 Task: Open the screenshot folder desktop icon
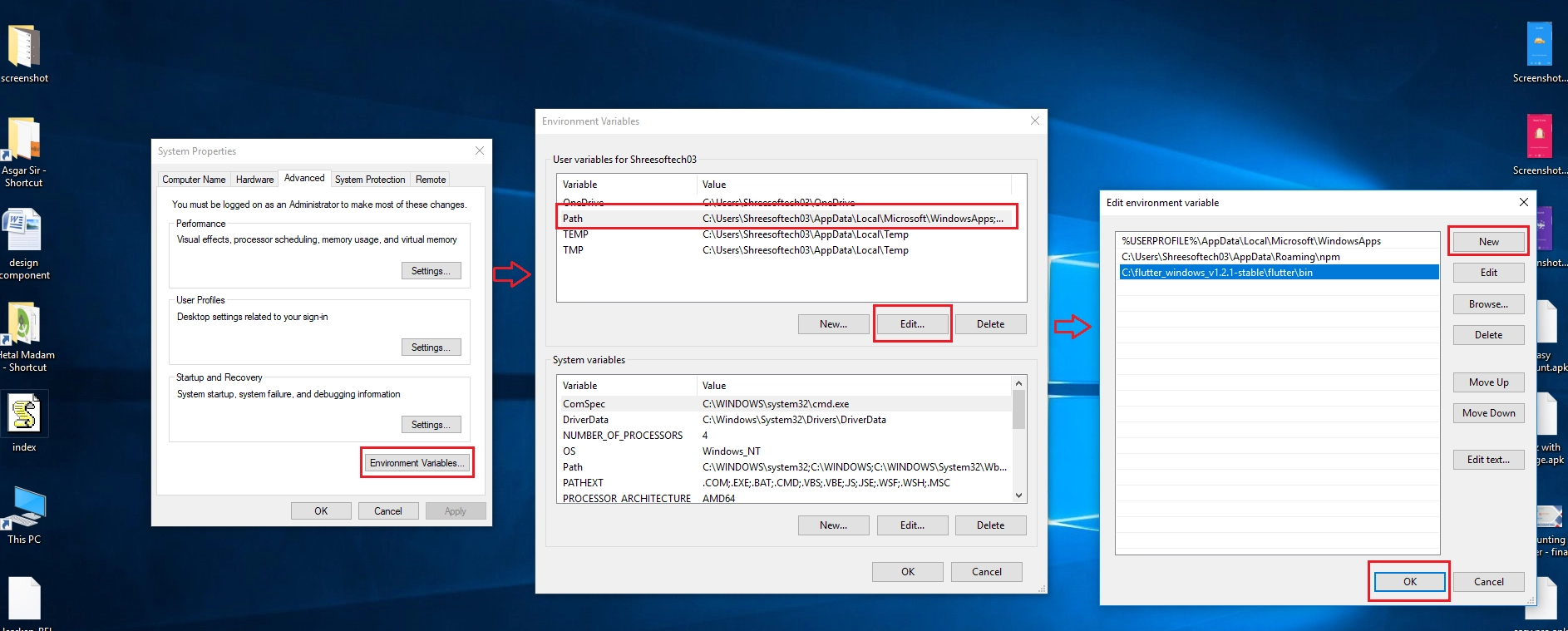click(23, 47)
